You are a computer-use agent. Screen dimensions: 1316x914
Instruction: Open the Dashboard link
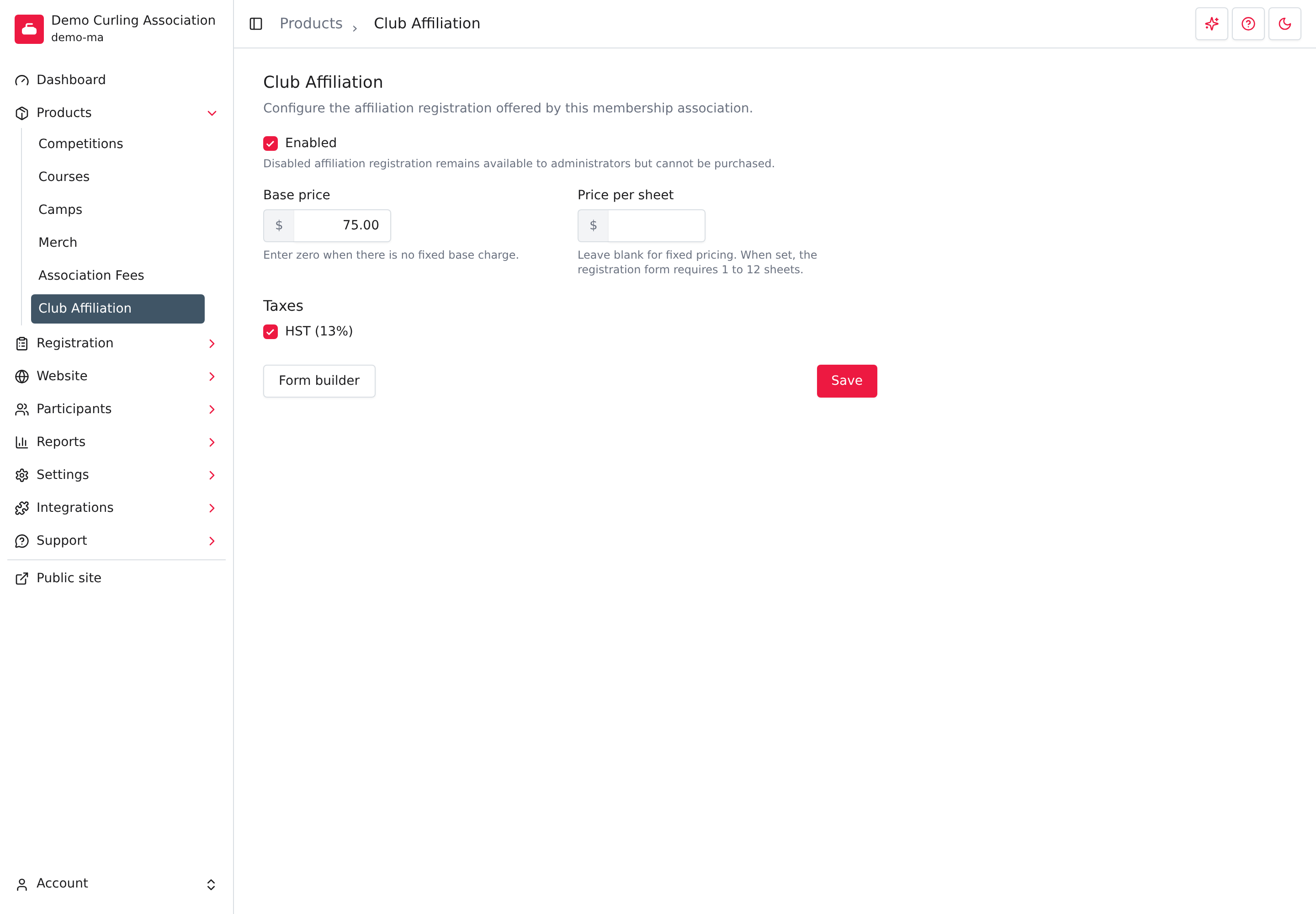[117, 80]
